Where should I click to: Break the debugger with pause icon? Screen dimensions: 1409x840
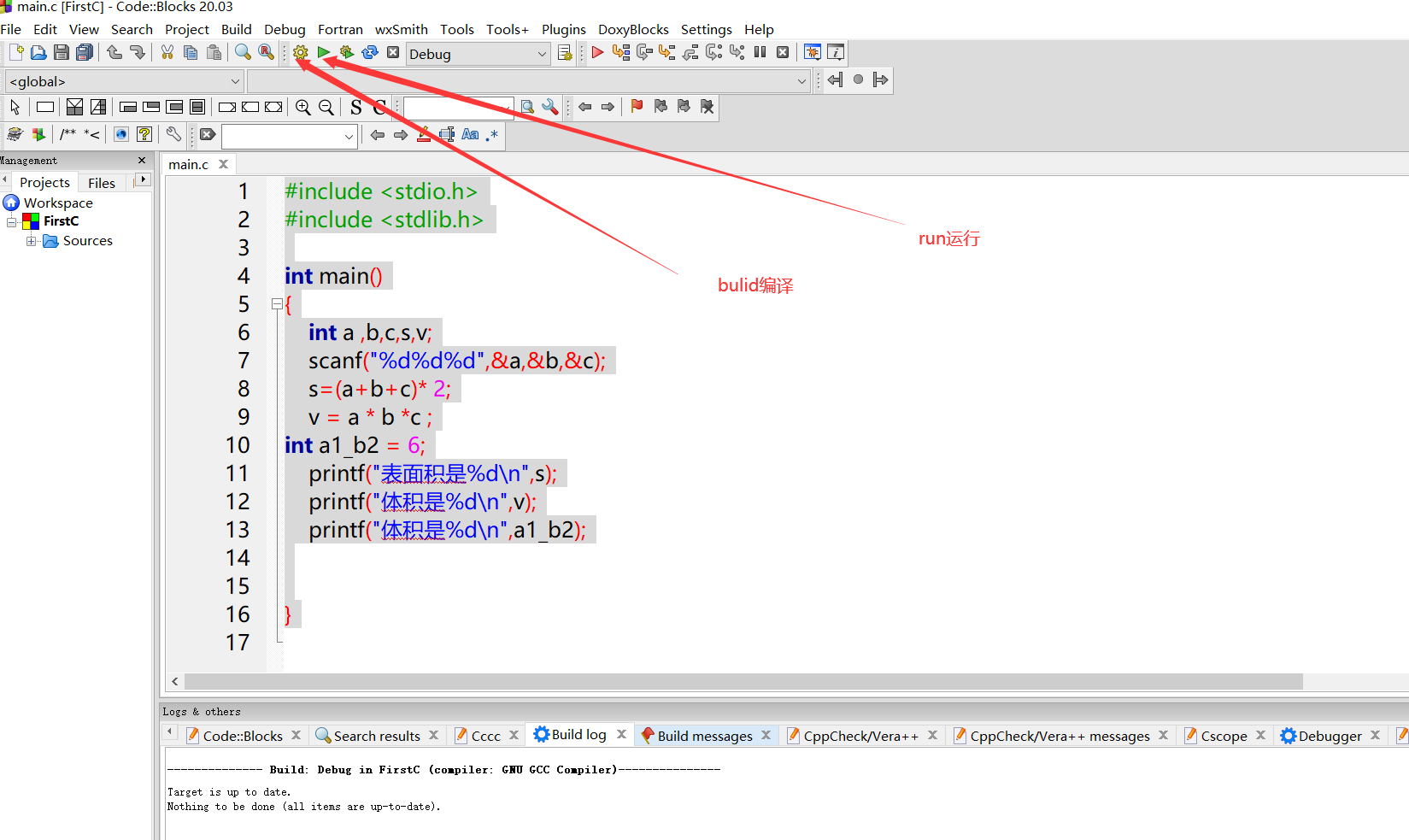pos(760,53)
